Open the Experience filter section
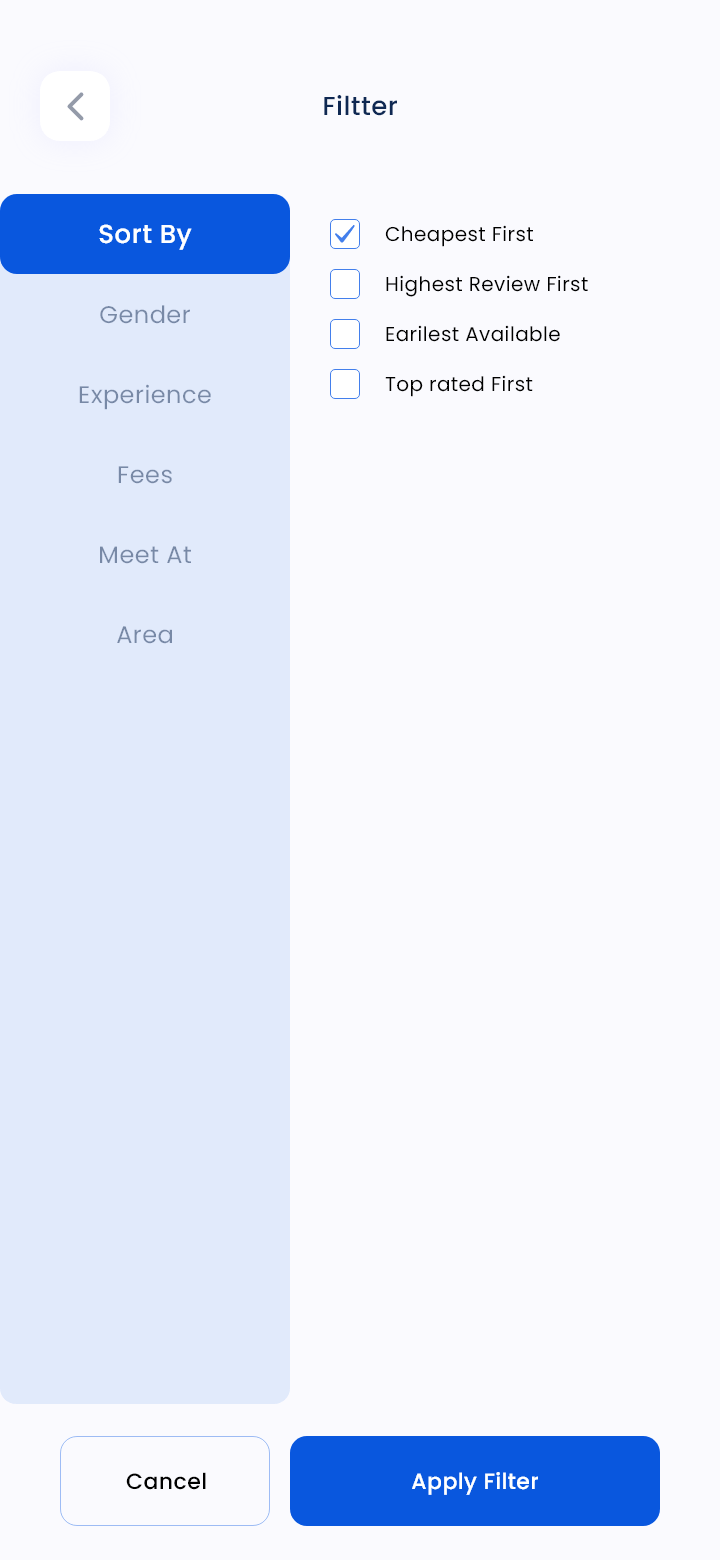 (x=145, y=394)
